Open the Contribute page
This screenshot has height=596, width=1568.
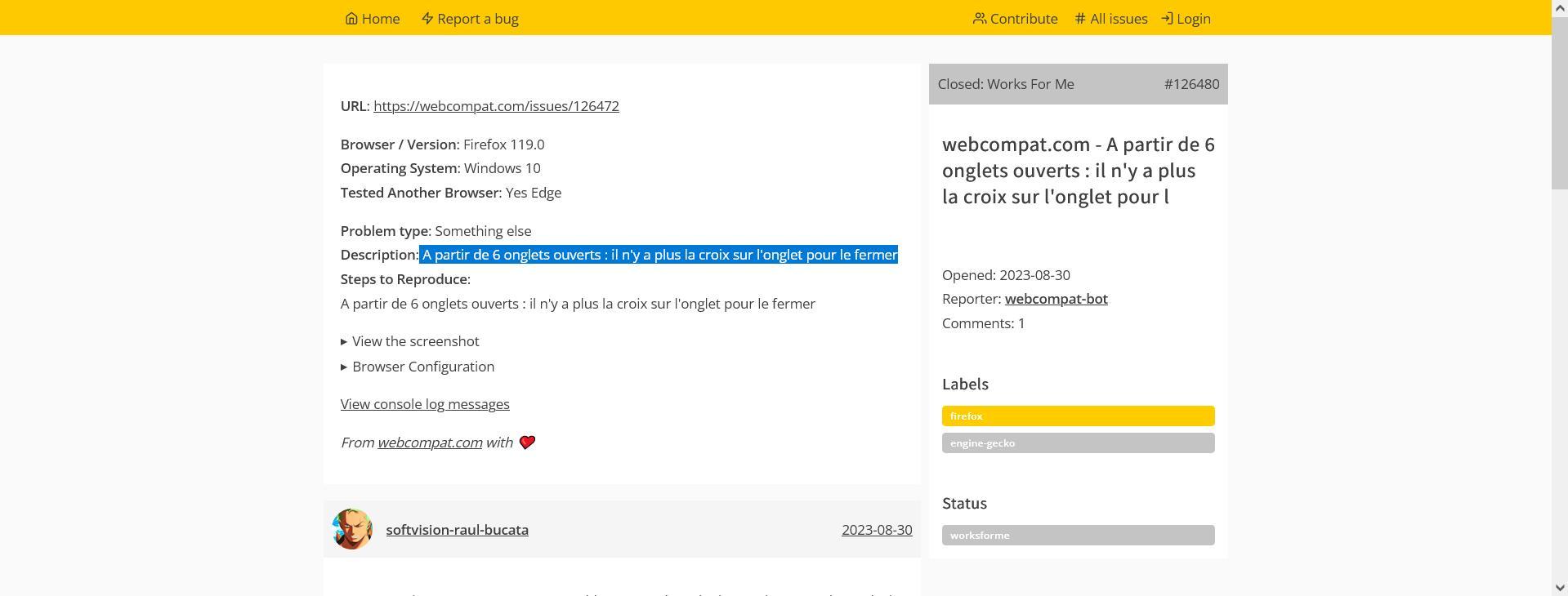point(1015,18)
